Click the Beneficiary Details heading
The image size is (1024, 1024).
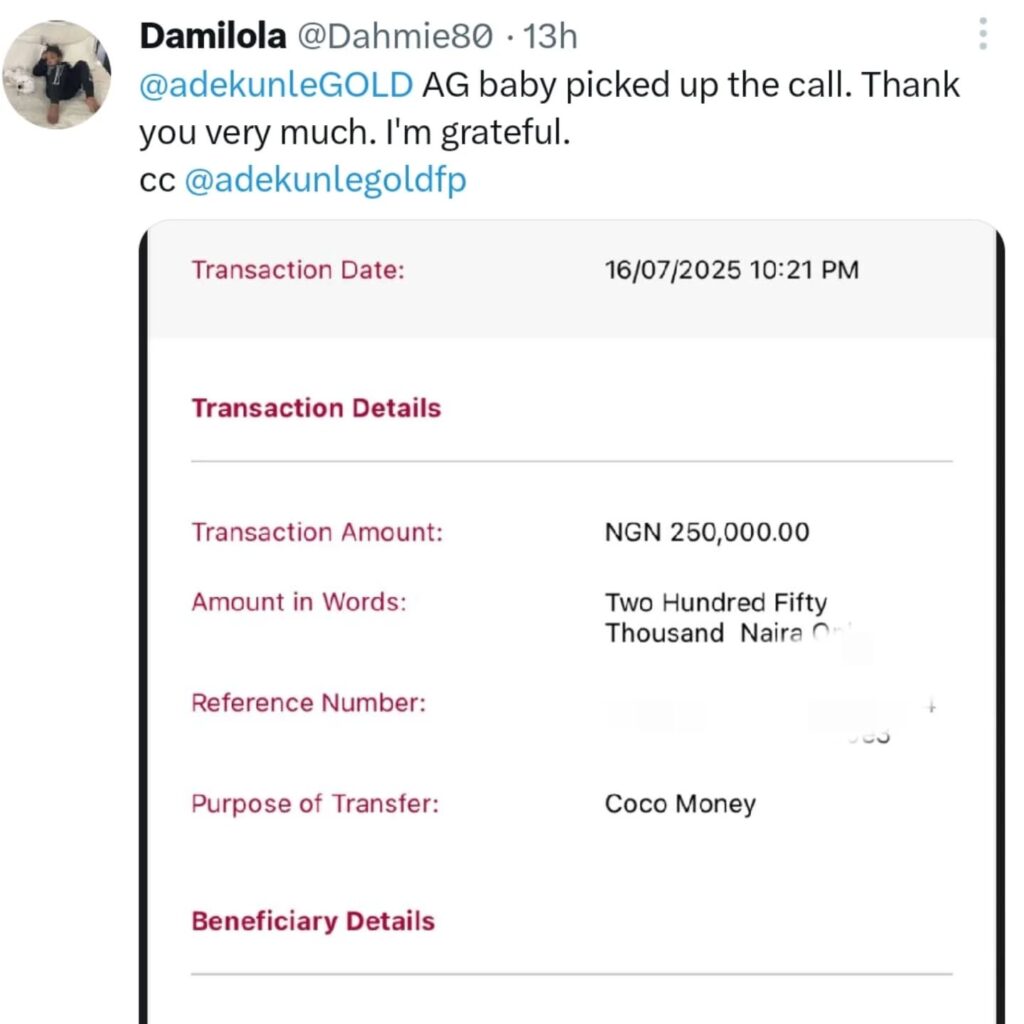pyautogui.click(x=313, y=921)
